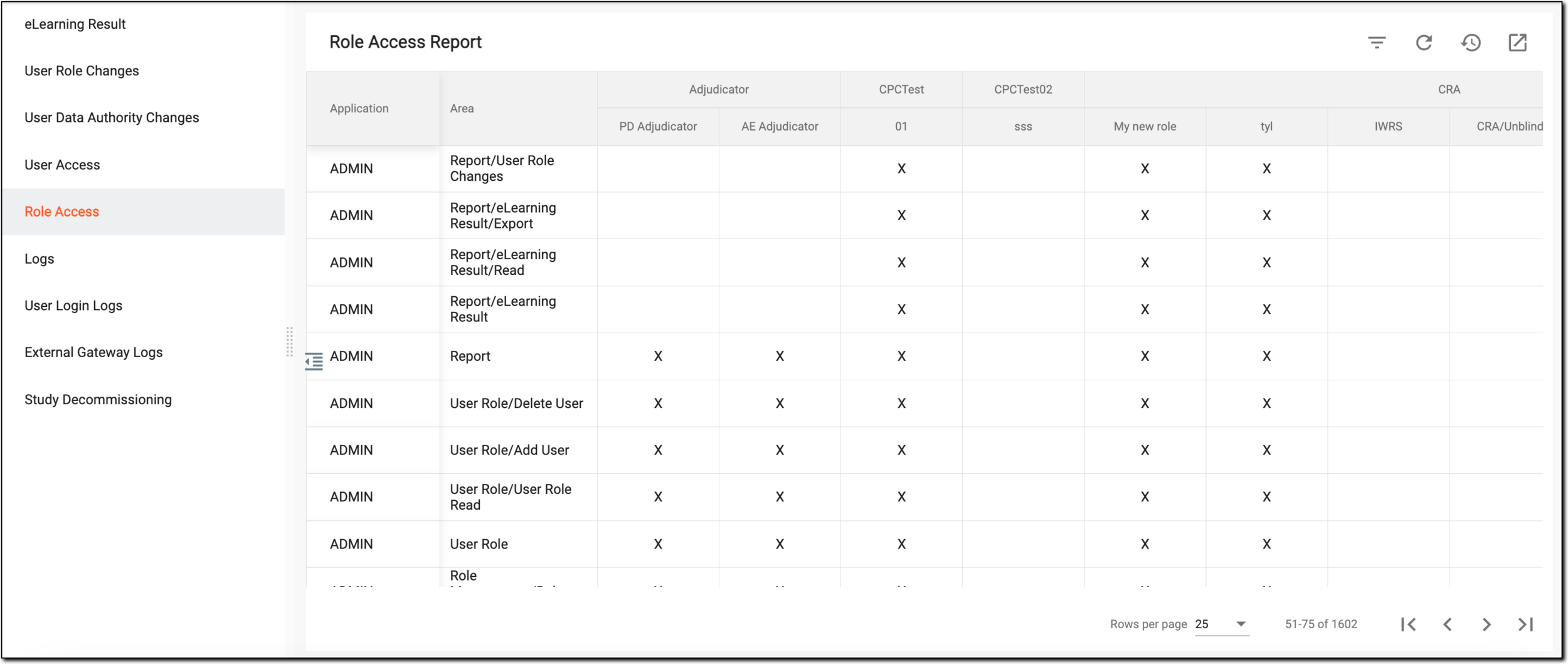Open eLearning Result in the sidebar
This screenshot has height=664, width=1568.
point(75,24)
